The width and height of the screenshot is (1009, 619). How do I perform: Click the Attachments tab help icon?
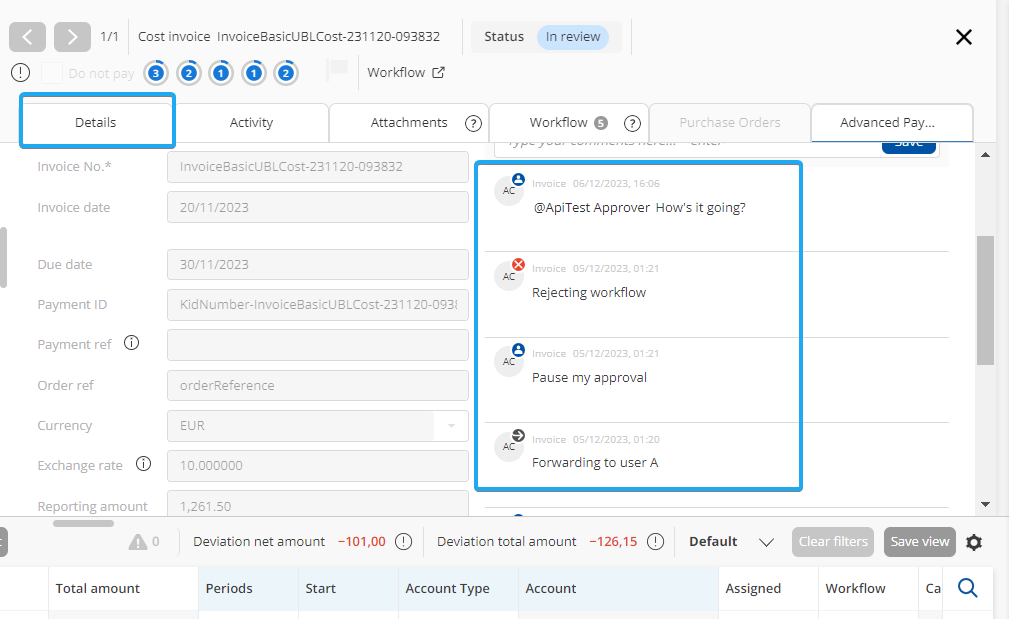tap(474, 123)
